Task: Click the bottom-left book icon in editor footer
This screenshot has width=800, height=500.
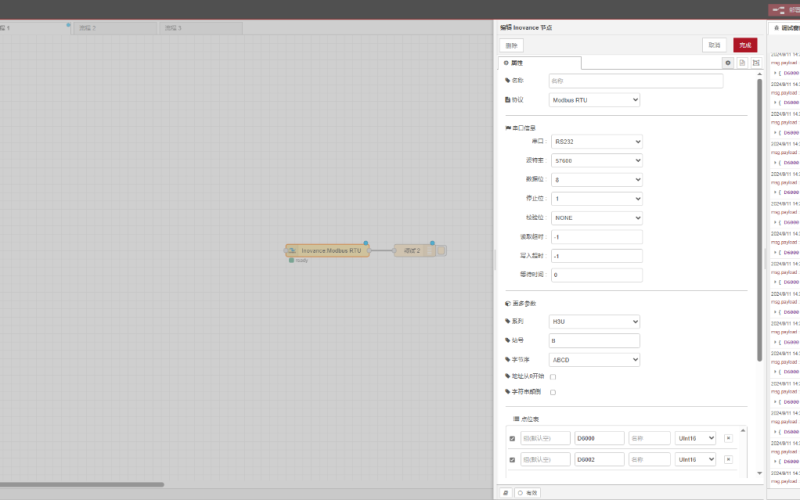Action: pos(505,492)
